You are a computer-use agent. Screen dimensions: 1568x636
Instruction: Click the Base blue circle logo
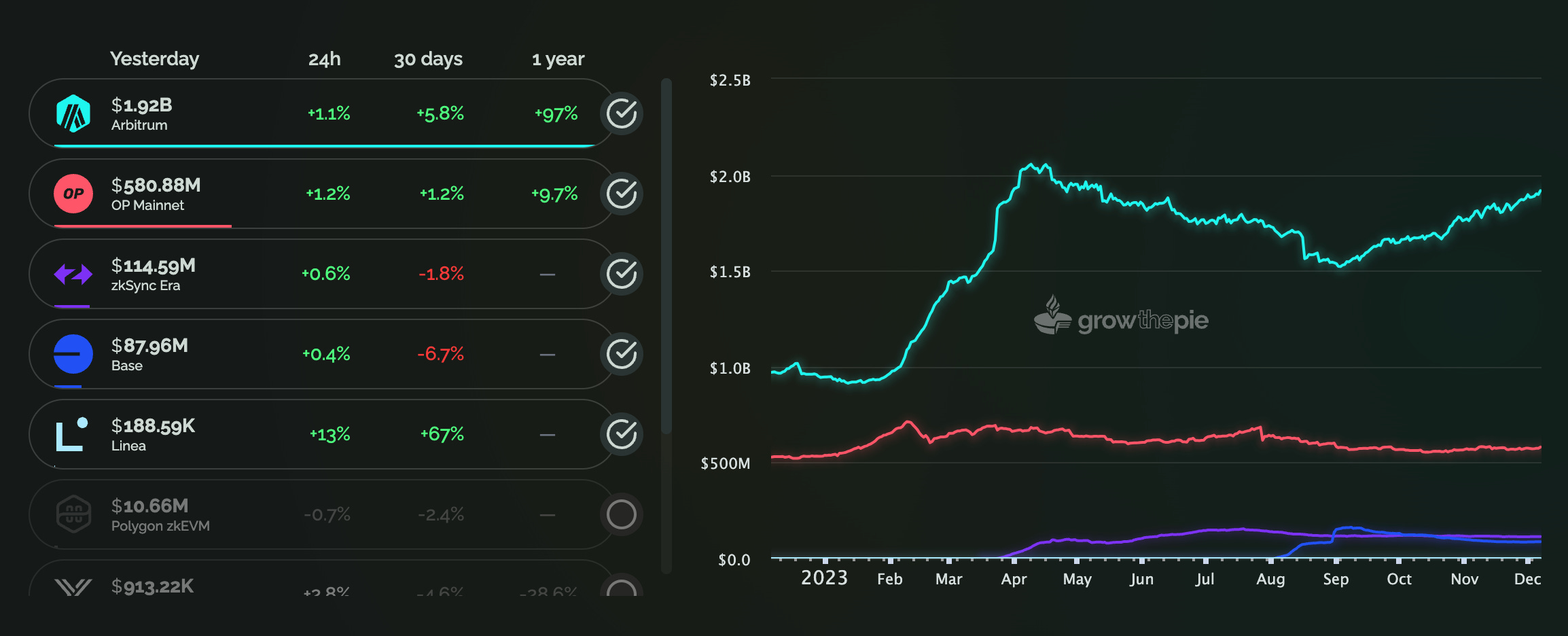click(73, 354)
